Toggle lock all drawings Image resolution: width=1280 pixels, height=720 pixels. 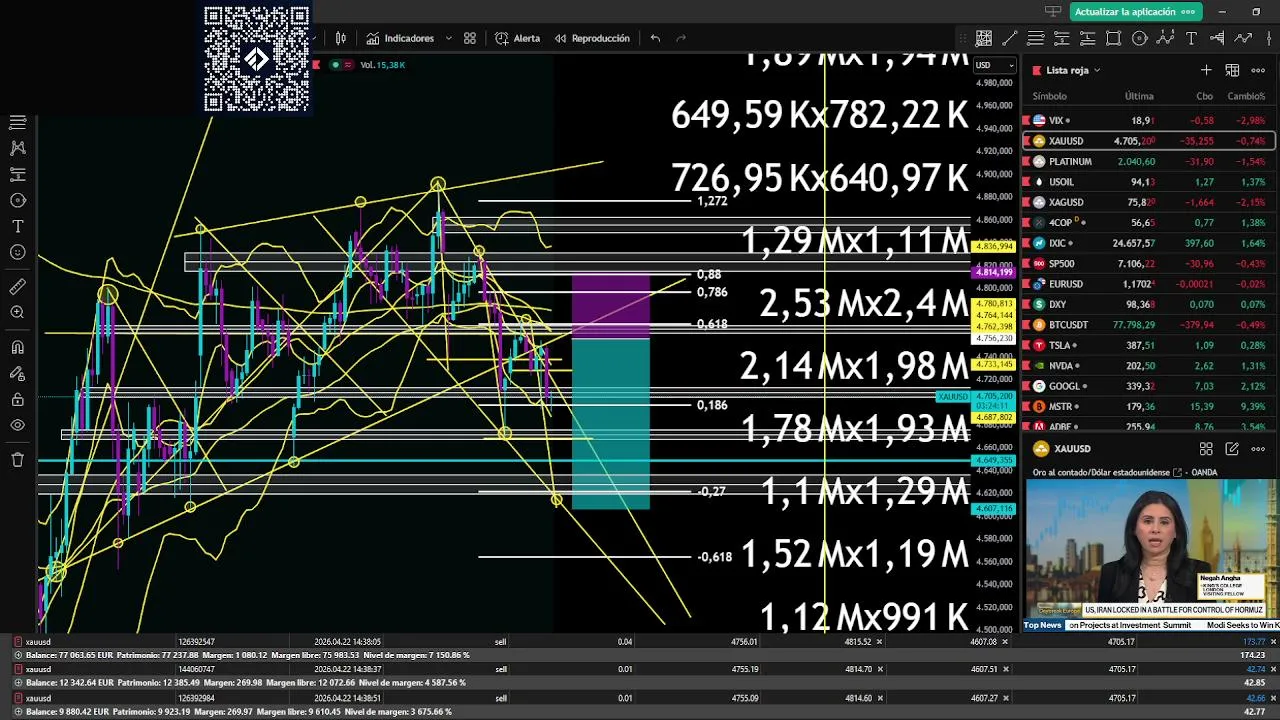(x=17, y=400)
